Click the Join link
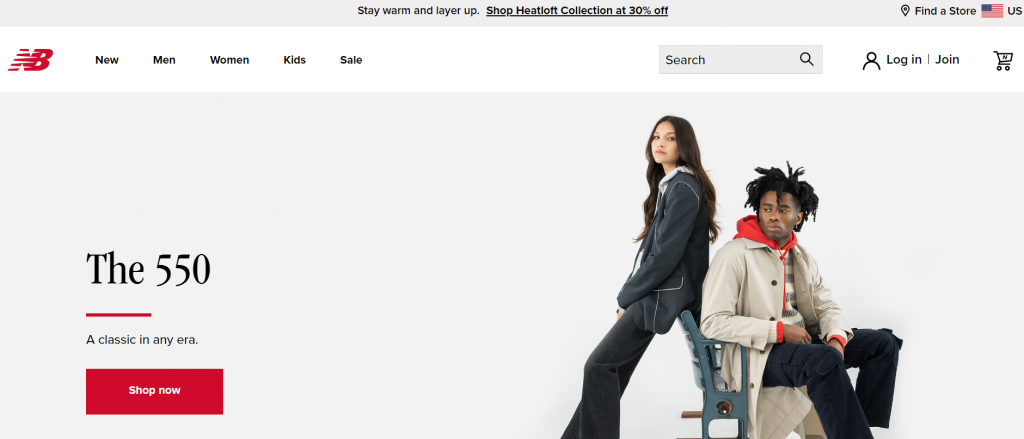Screen dimensions: 1024x439 [947, 59]
